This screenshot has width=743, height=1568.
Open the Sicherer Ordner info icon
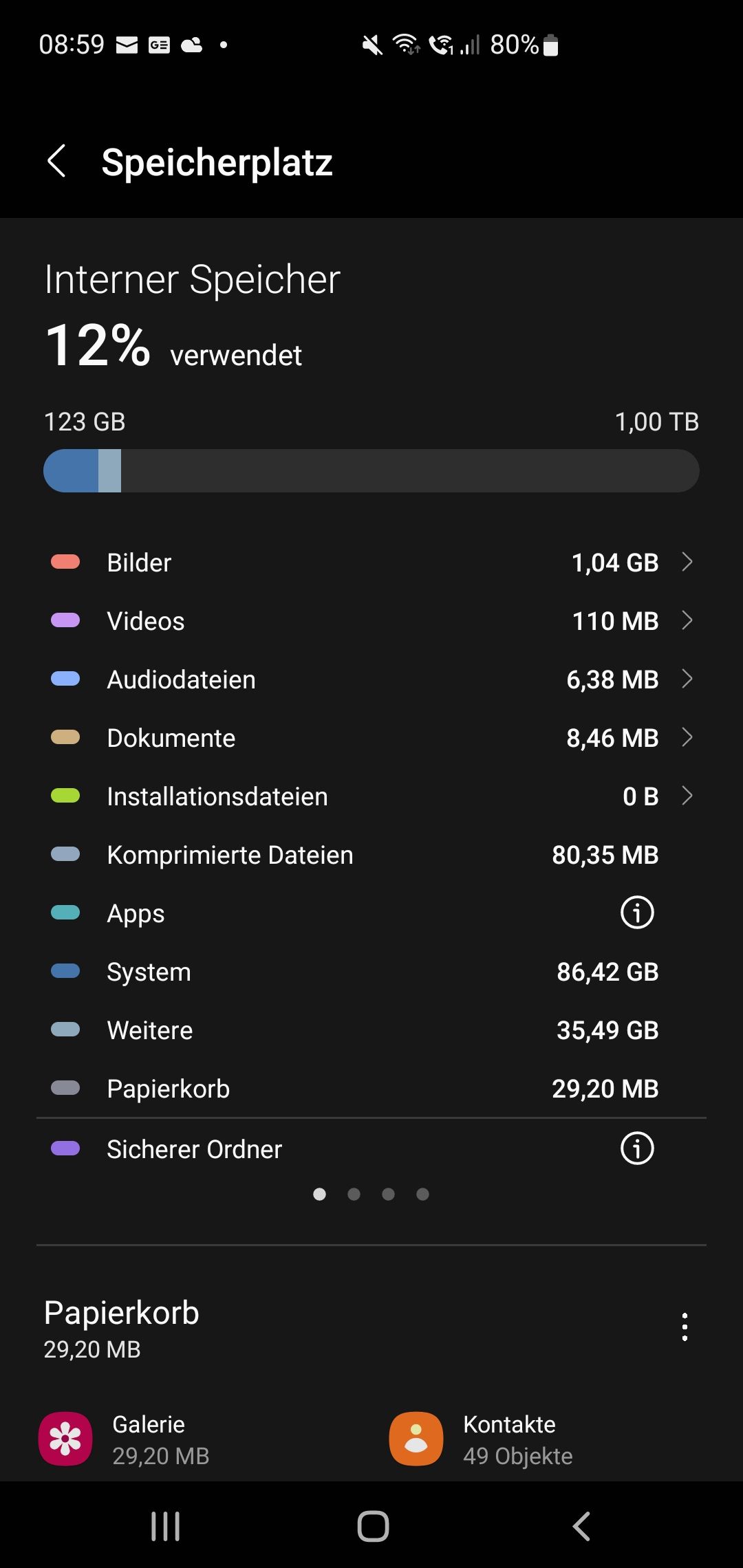(x=637, y=1148)
